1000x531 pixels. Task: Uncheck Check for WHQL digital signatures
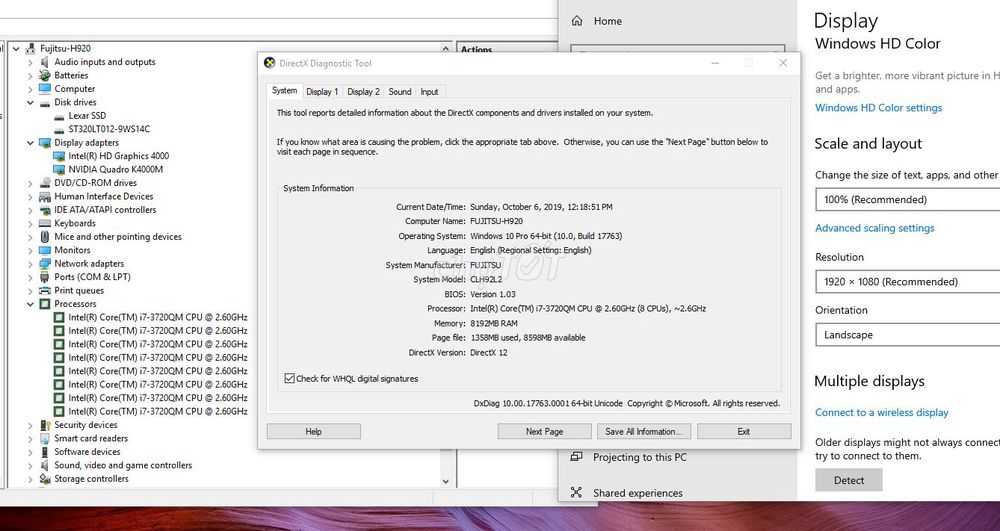pyautogui.click(x=290, y=378)
